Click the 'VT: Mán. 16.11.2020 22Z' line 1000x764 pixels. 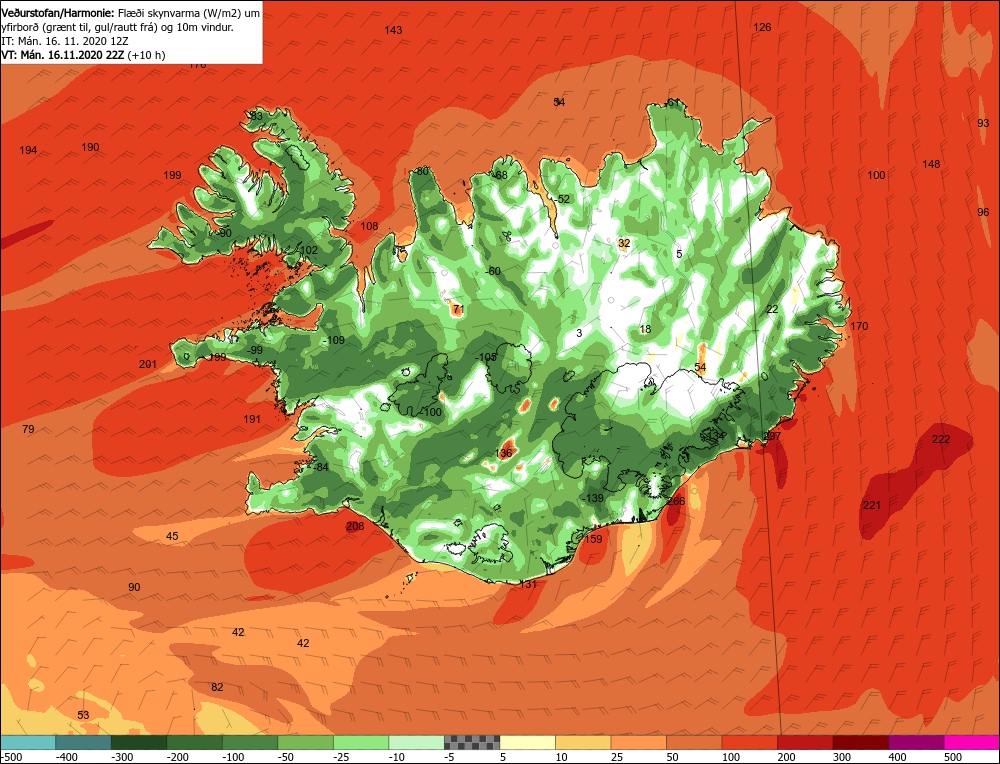pos(62,55)
